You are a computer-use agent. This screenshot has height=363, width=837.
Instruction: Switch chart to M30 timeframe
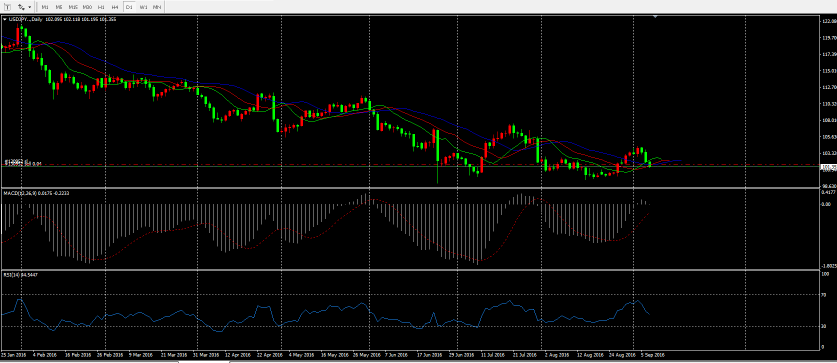[x=87, y=7]
